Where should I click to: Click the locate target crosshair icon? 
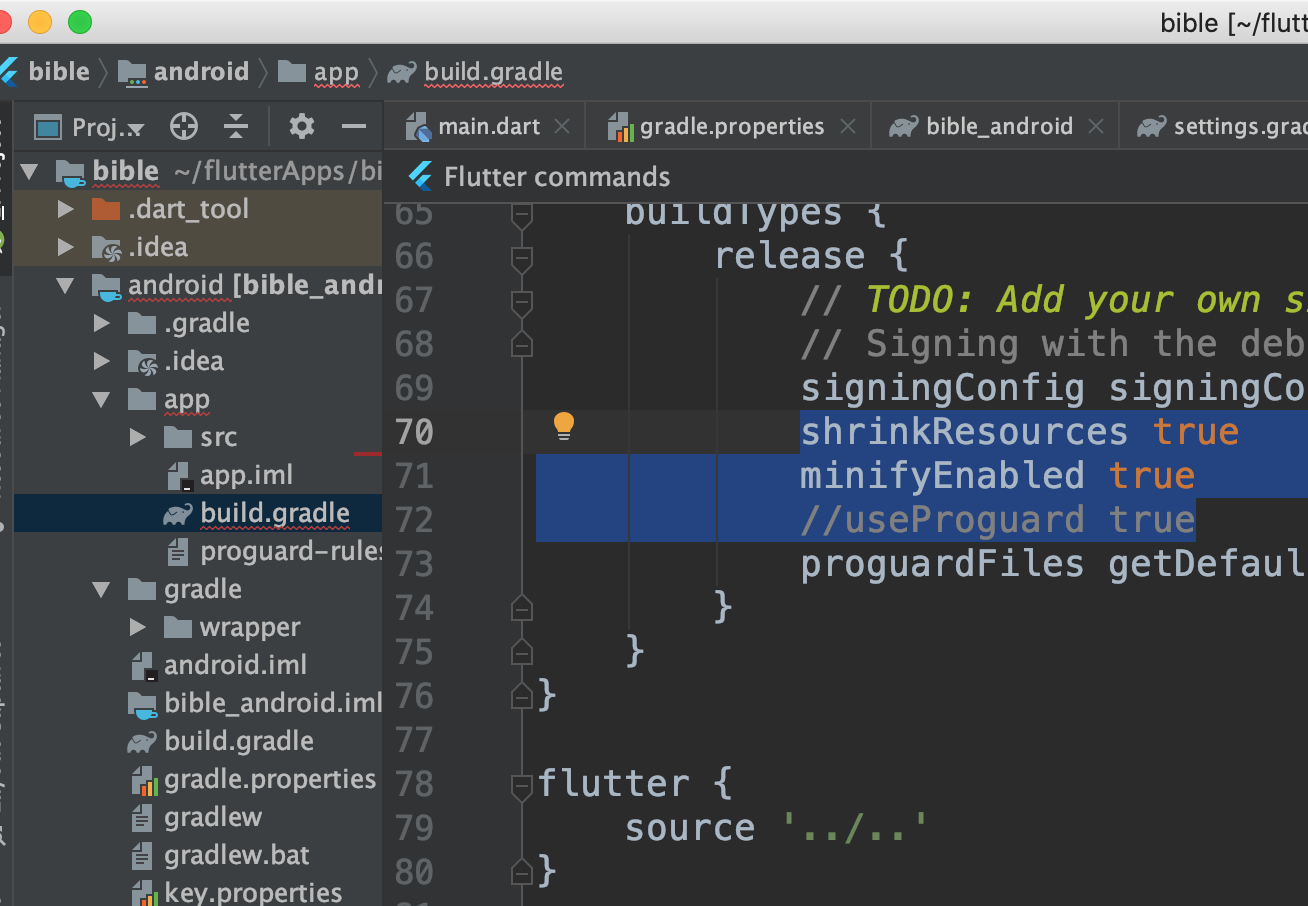pos(184,126)
